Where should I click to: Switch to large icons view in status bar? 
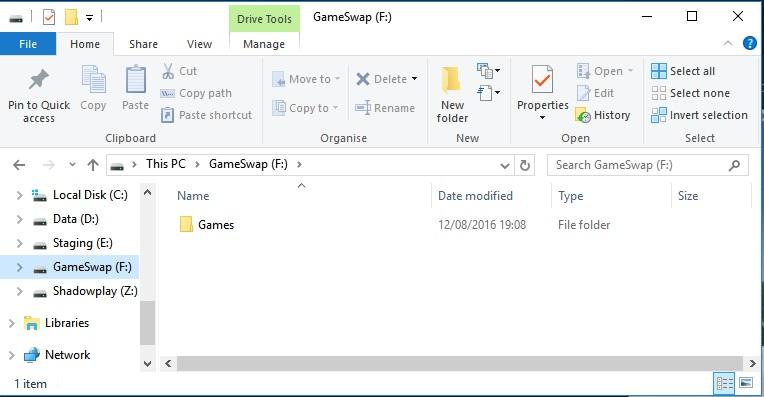coord(746,383)
